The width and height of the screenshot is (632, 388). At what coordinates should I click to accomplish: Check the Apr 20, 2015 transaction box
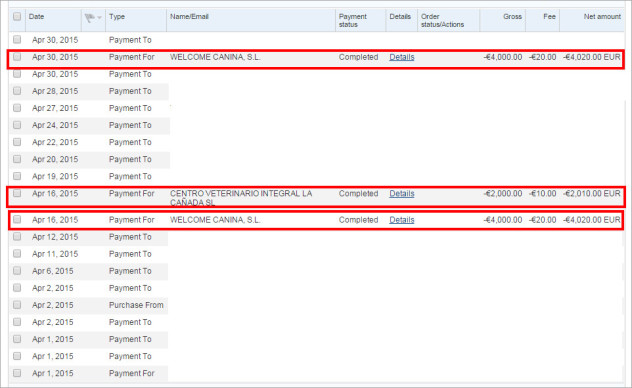click(17, 159)
